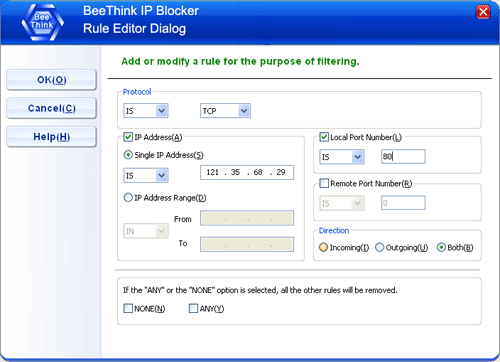Click the To IP range field
The image size is (500, 362).
pyautogui.click(x=247, y=244)
